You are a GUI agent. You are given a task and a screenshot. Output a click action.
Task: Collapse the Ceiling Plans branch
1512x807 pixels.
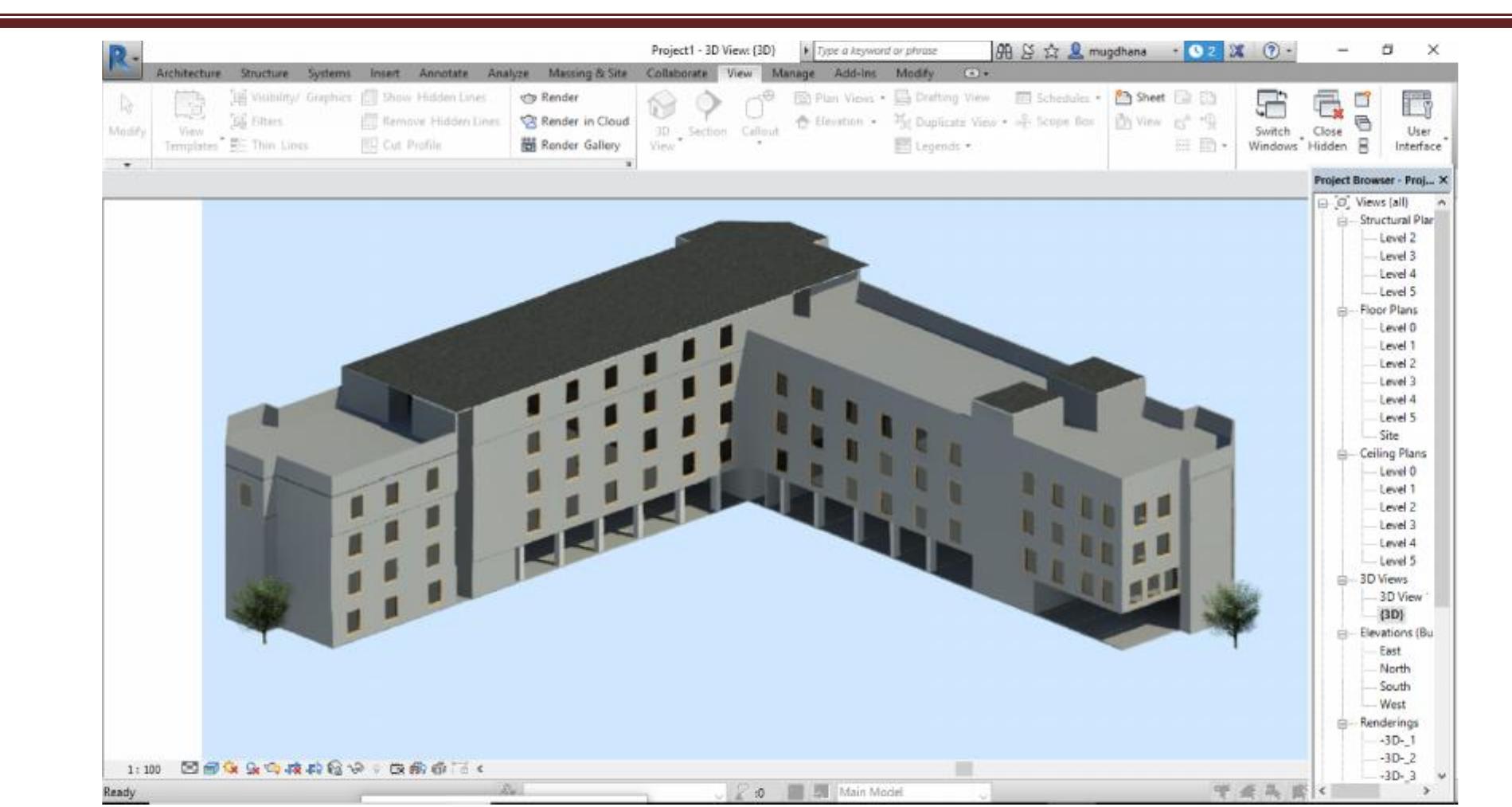[1342, 454]
